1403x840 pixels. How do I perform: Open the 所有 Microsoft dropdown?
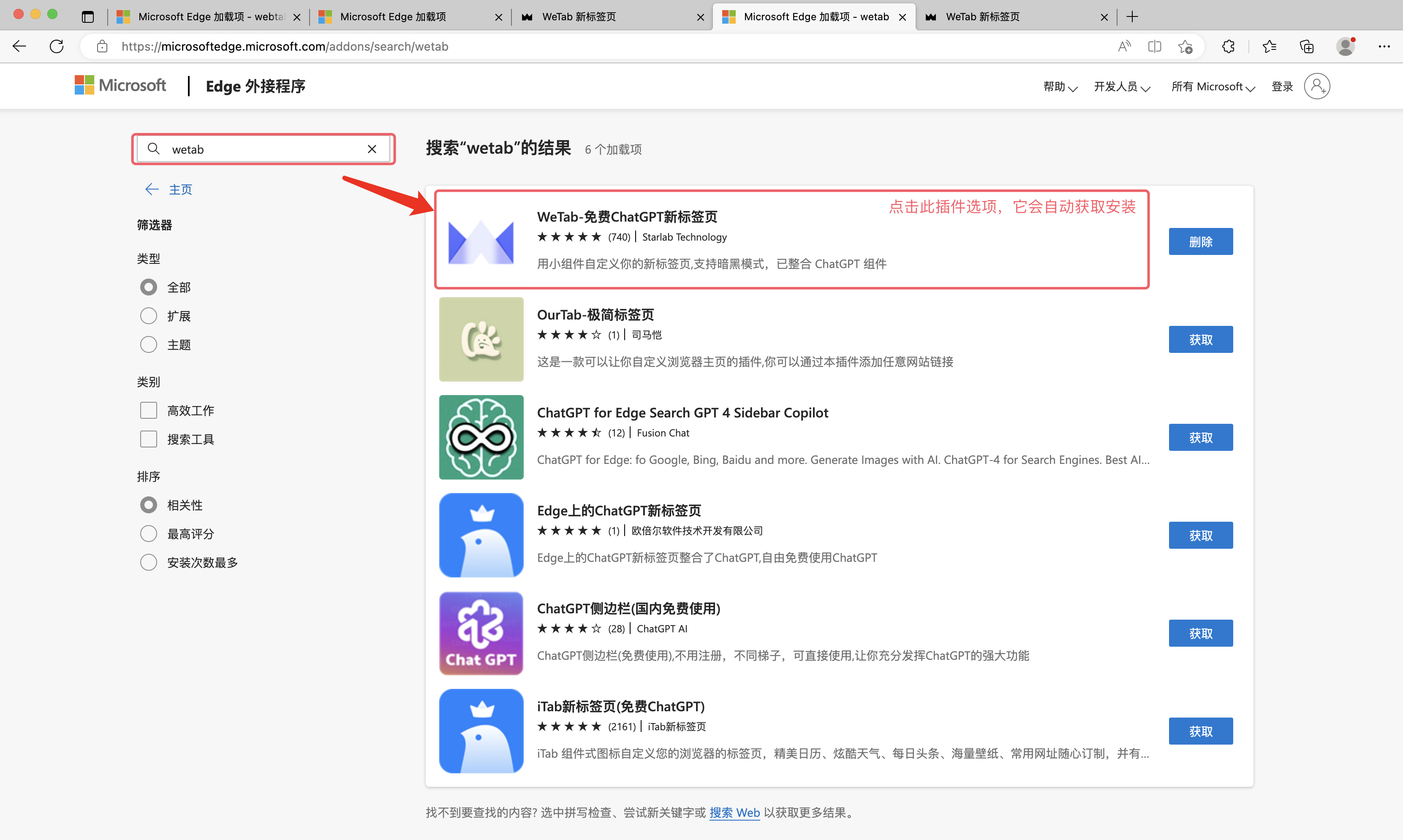[x=1213, y=87]
